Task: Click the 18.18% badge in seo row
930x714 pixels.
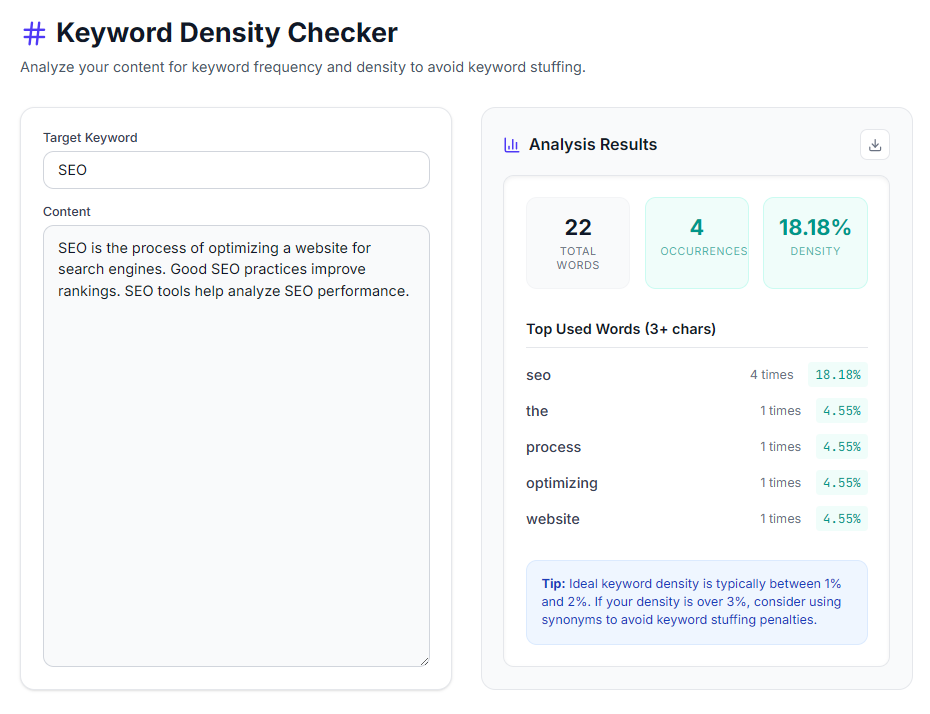Action: pyautogui.click(x=837, y=375)
